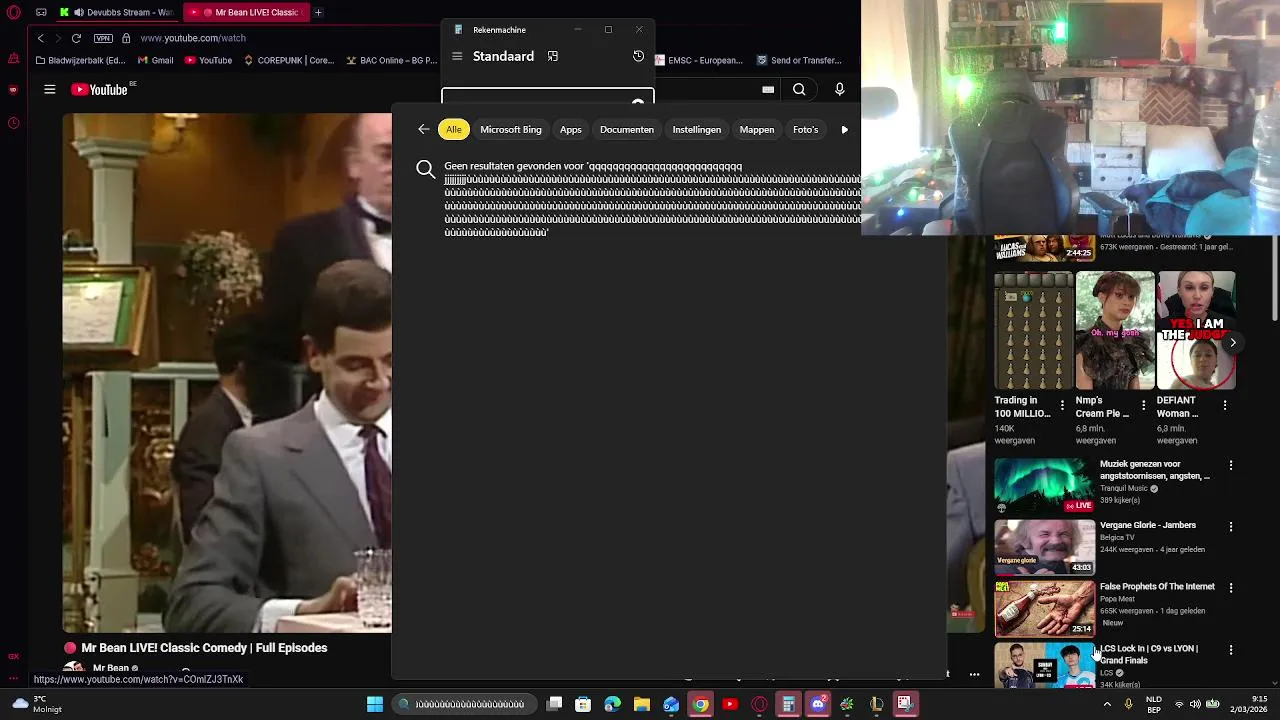Open the Gmail bookmark
The width and height of the screenshot is (1280, 720).
pyautogui.click(x=155, y=60)
